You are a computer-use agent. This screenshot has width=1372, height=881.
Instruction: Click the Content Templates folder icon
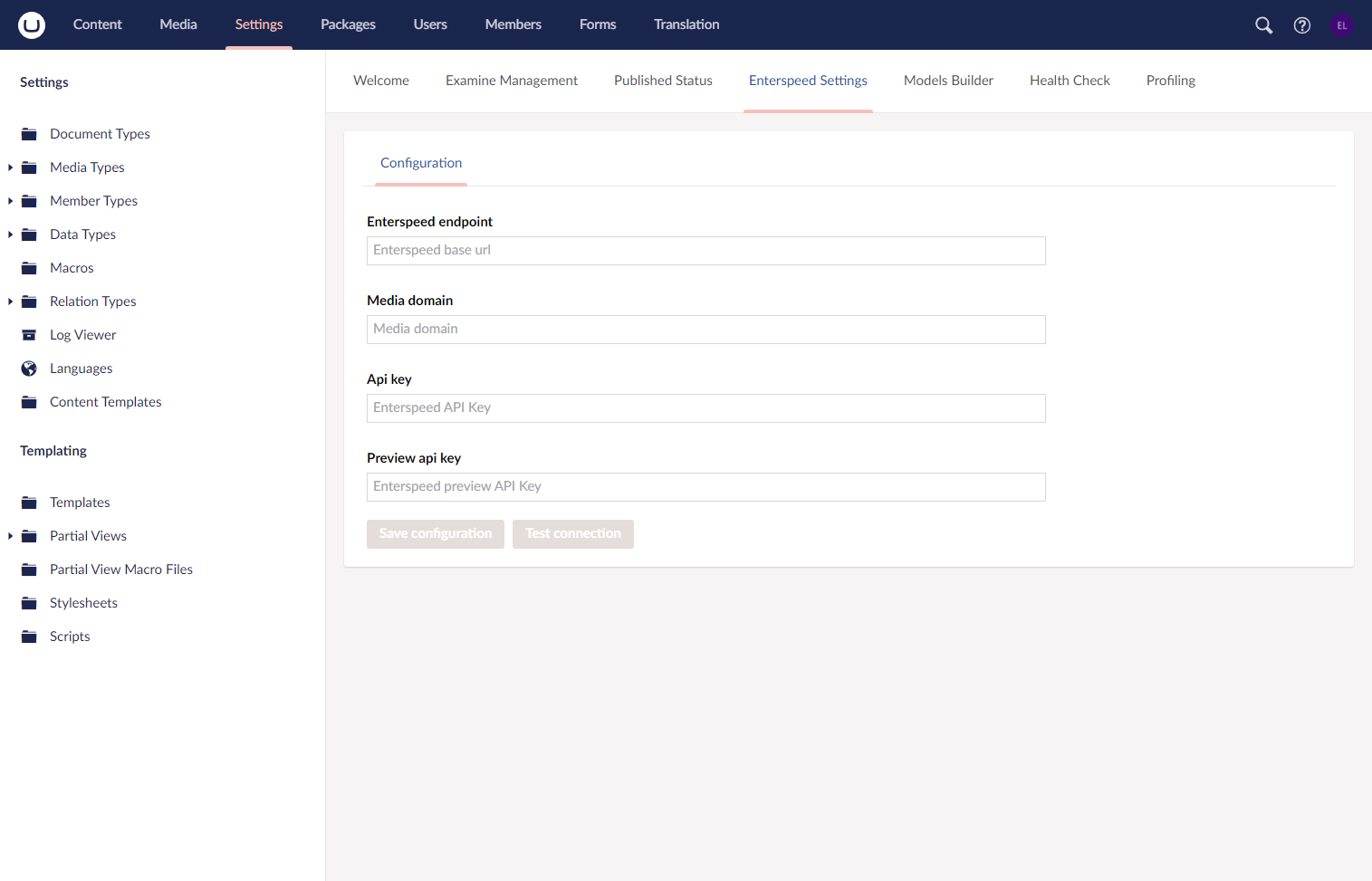(29, 402)
